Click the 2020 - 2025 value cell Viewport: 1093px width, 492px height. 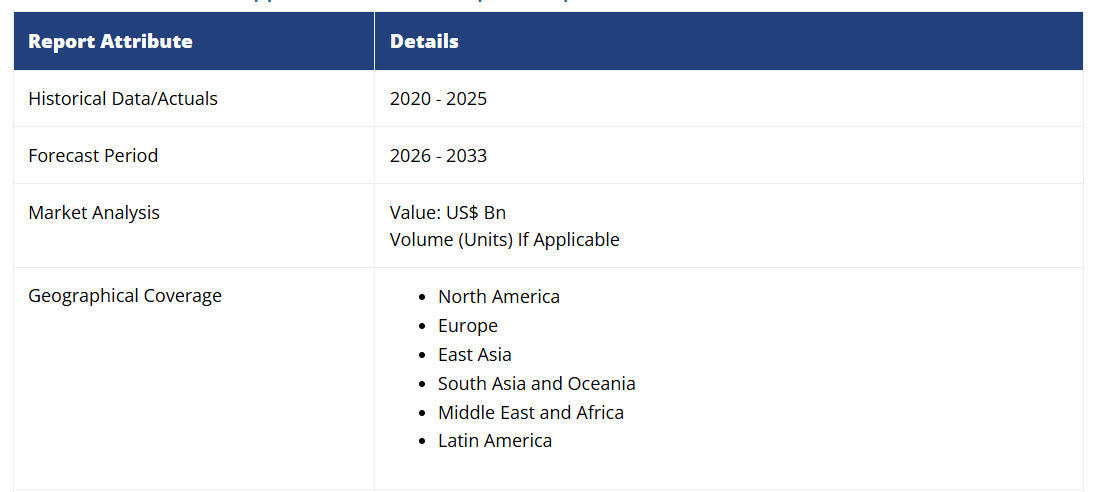coord(438,99)
